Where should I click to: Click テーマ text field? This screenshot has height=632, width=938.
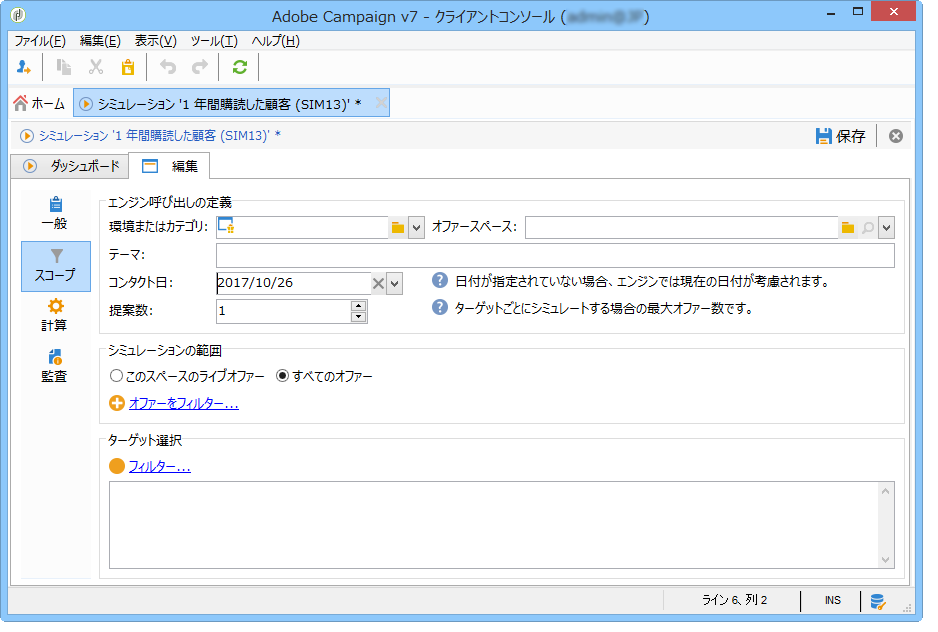[555, 256]
